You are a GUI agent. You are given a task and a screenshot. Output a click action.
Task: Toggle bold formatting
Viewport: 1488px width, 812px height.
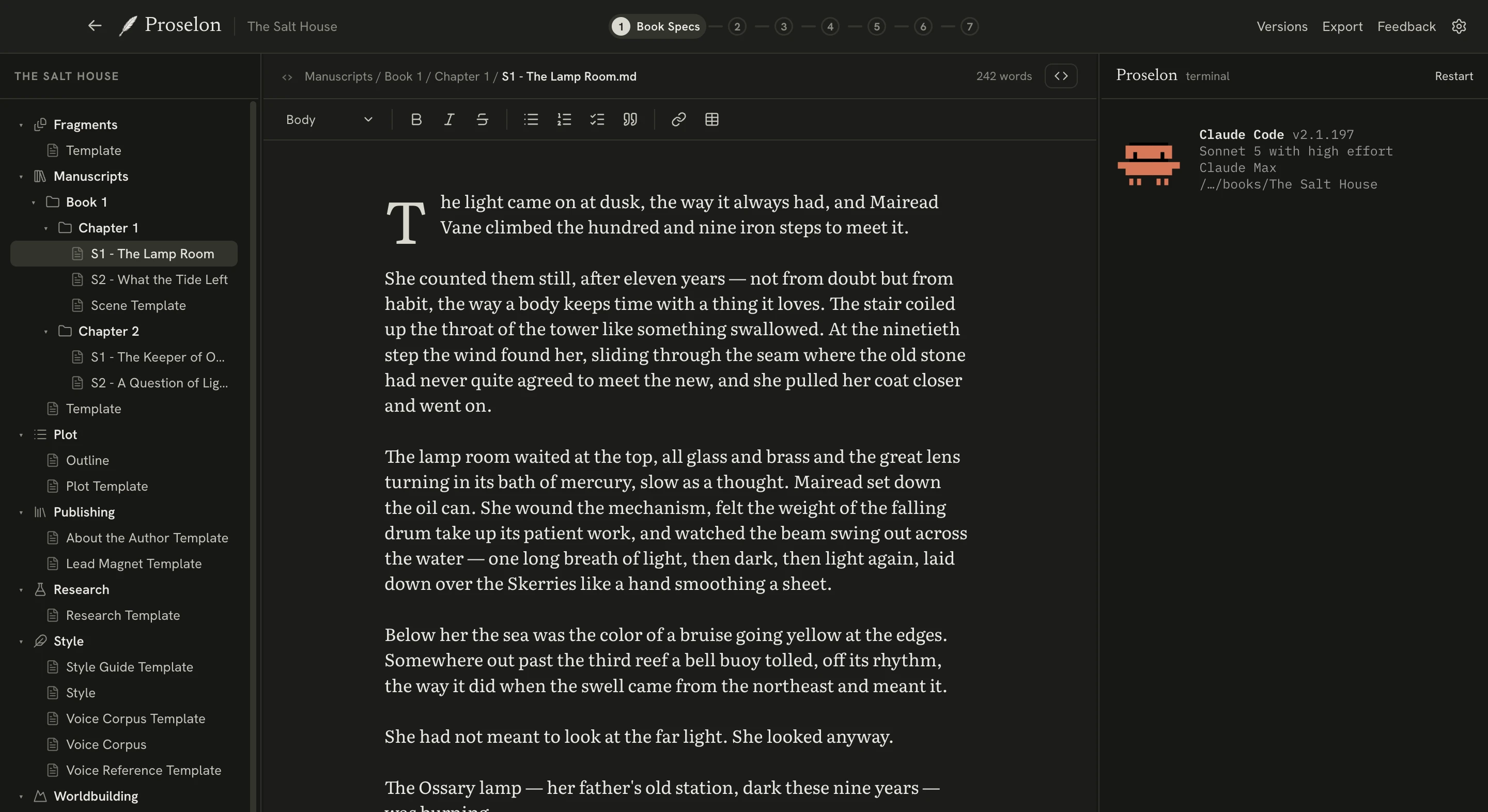tap(416, 119)
